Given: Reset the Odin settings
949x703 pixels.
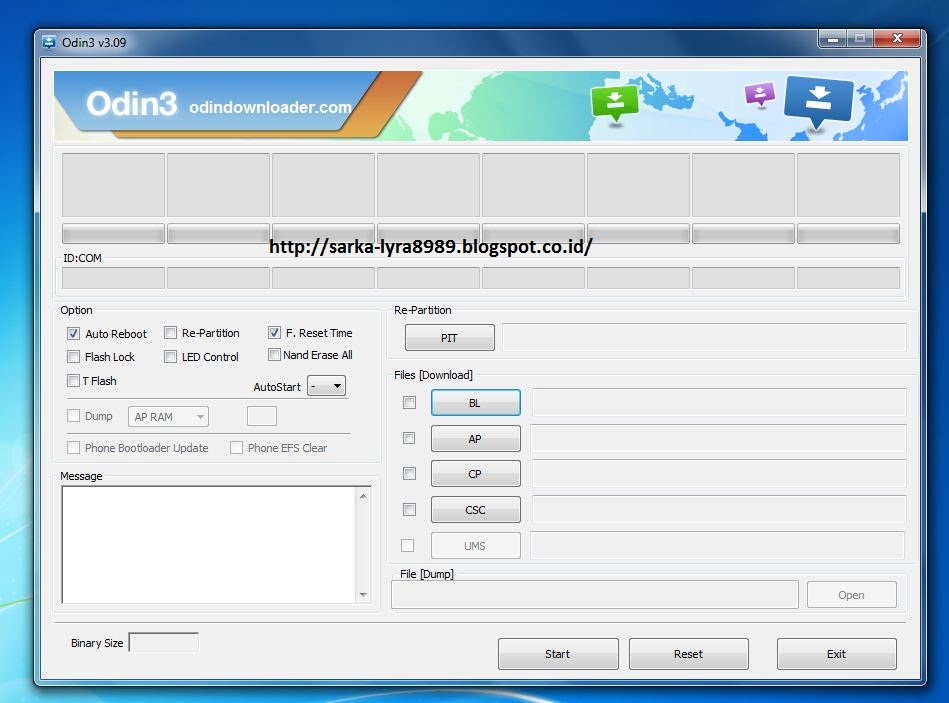Looking at the screenshot, I should [689, 654].
